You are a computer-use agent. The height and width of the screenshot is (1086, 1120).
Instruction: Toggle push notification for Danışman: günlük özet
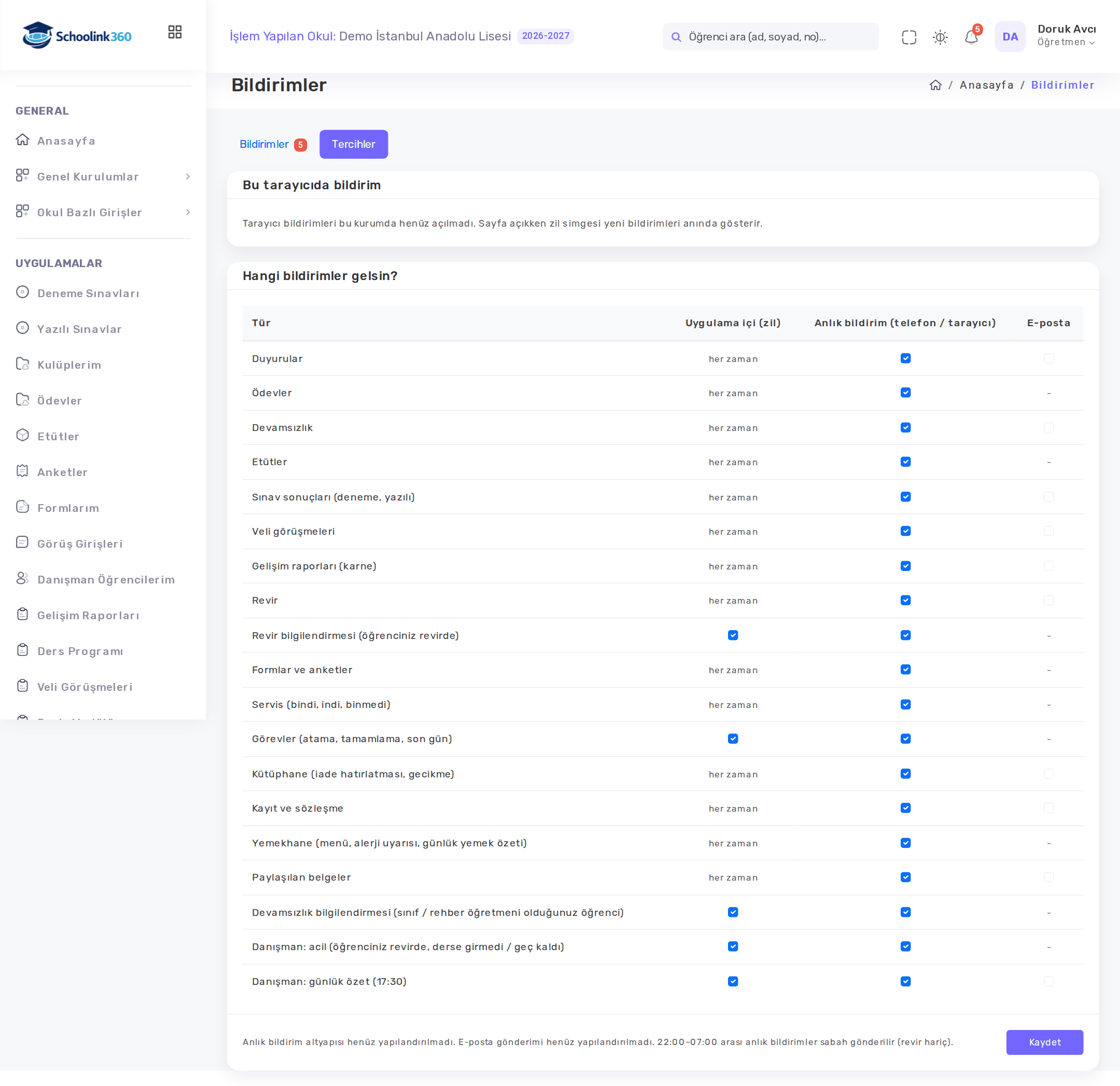(x=906, y=981)
